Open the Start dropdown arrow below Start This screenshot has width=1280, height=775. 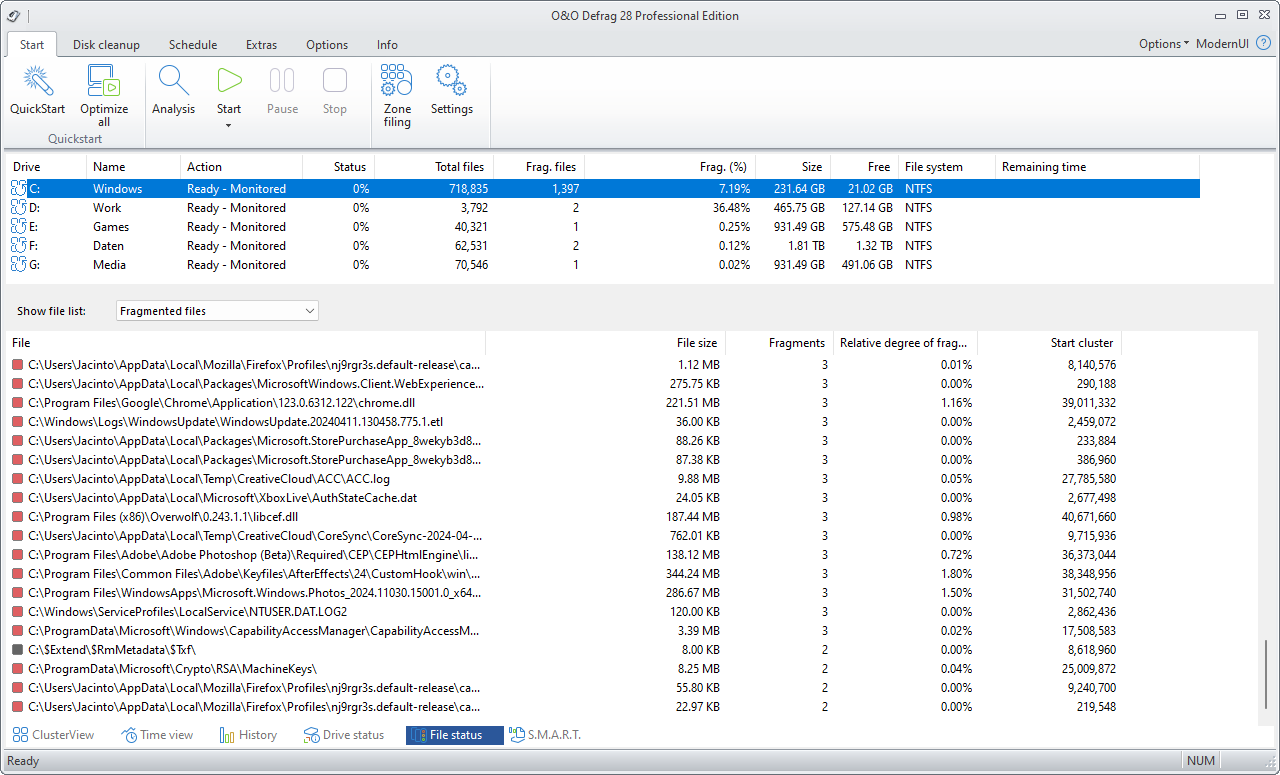[x=228, y=125]
